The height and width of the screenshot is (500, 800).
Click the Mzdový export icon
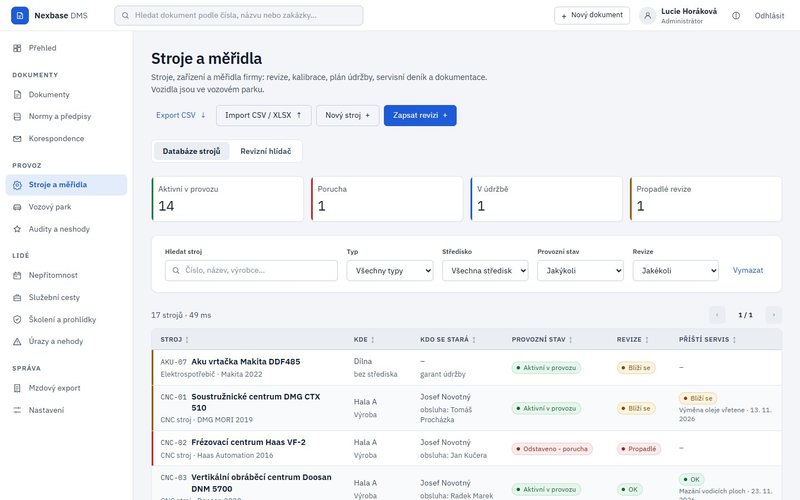(17, 388)
